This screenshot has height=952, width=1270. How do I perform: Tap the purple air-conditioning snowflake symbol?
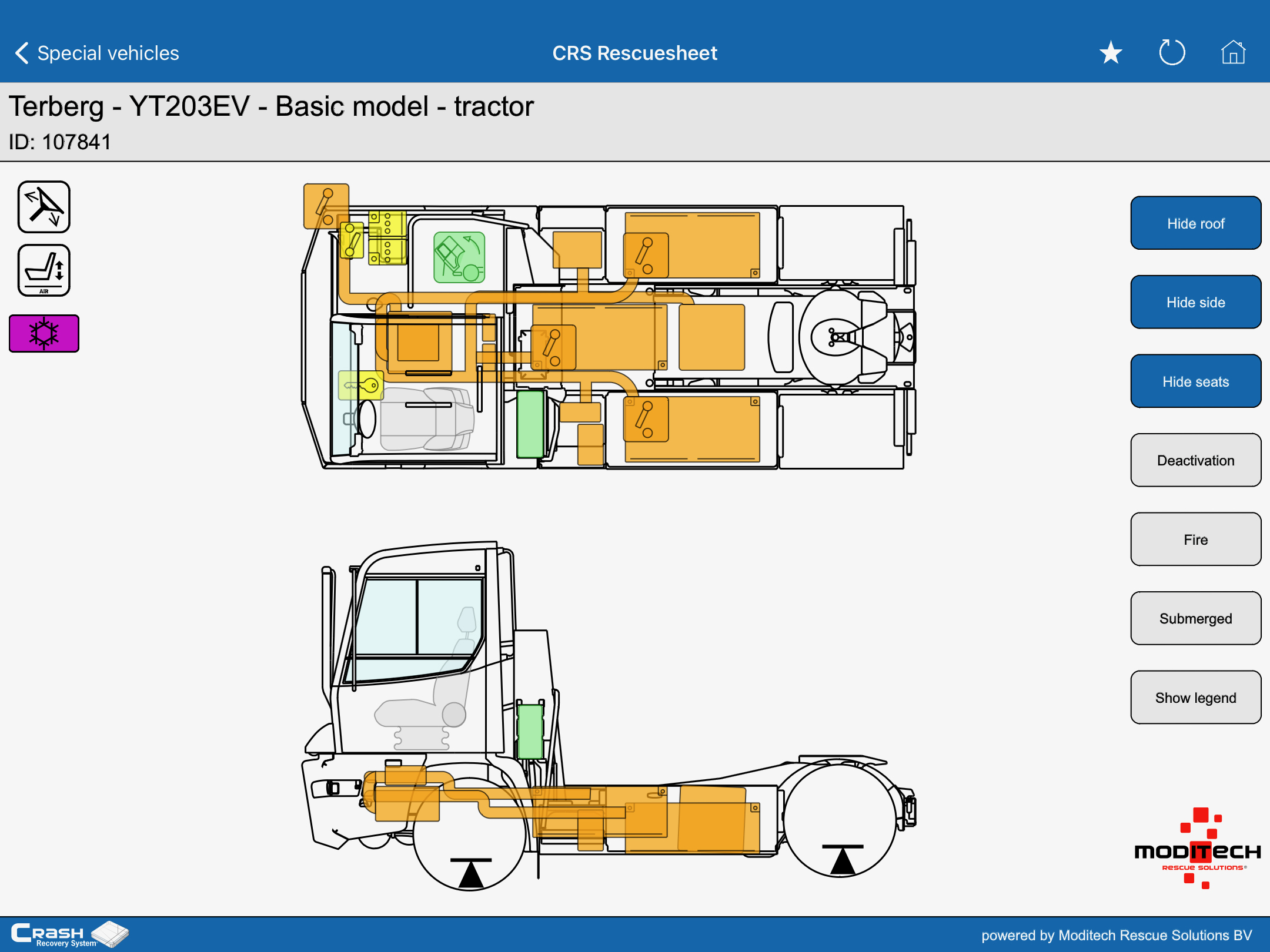click(x=44, y=334)
